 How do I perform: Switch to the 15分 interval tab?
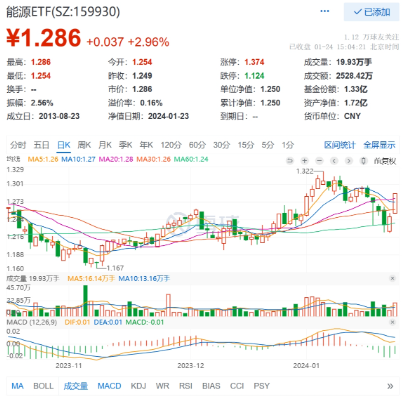(x=246, y=145)
